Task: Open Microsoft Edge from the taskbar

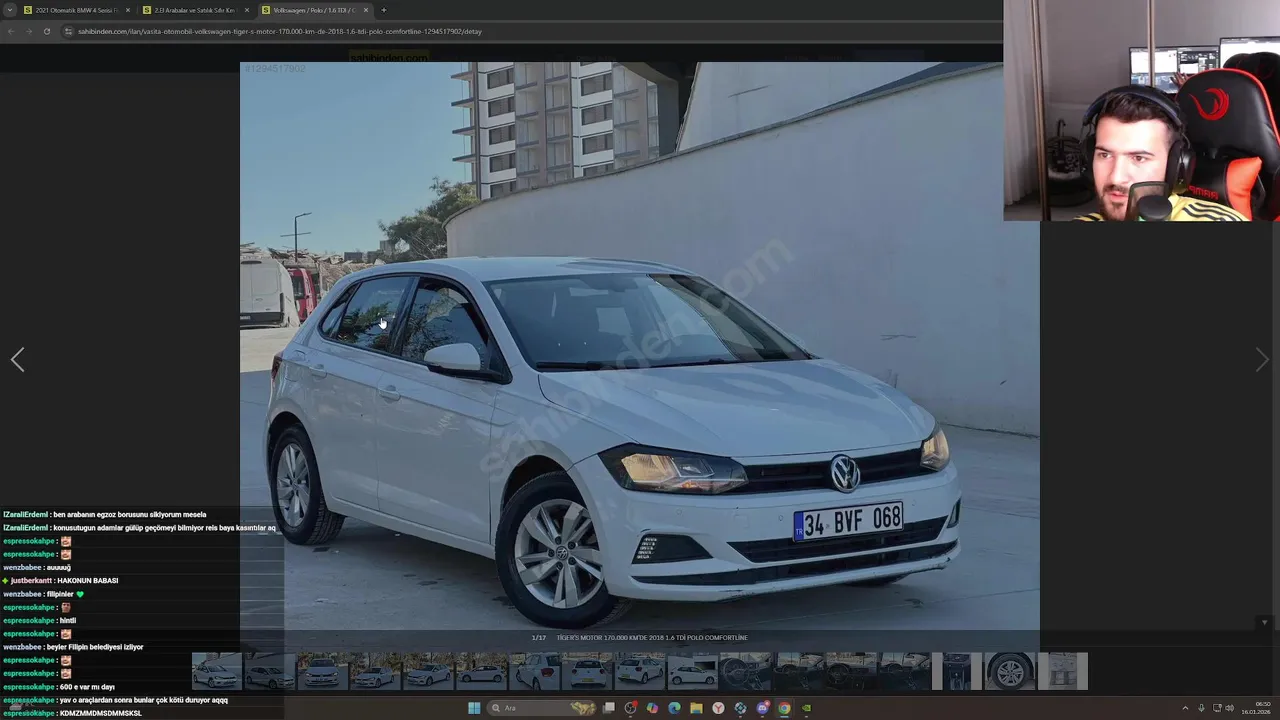Action: 674,708
